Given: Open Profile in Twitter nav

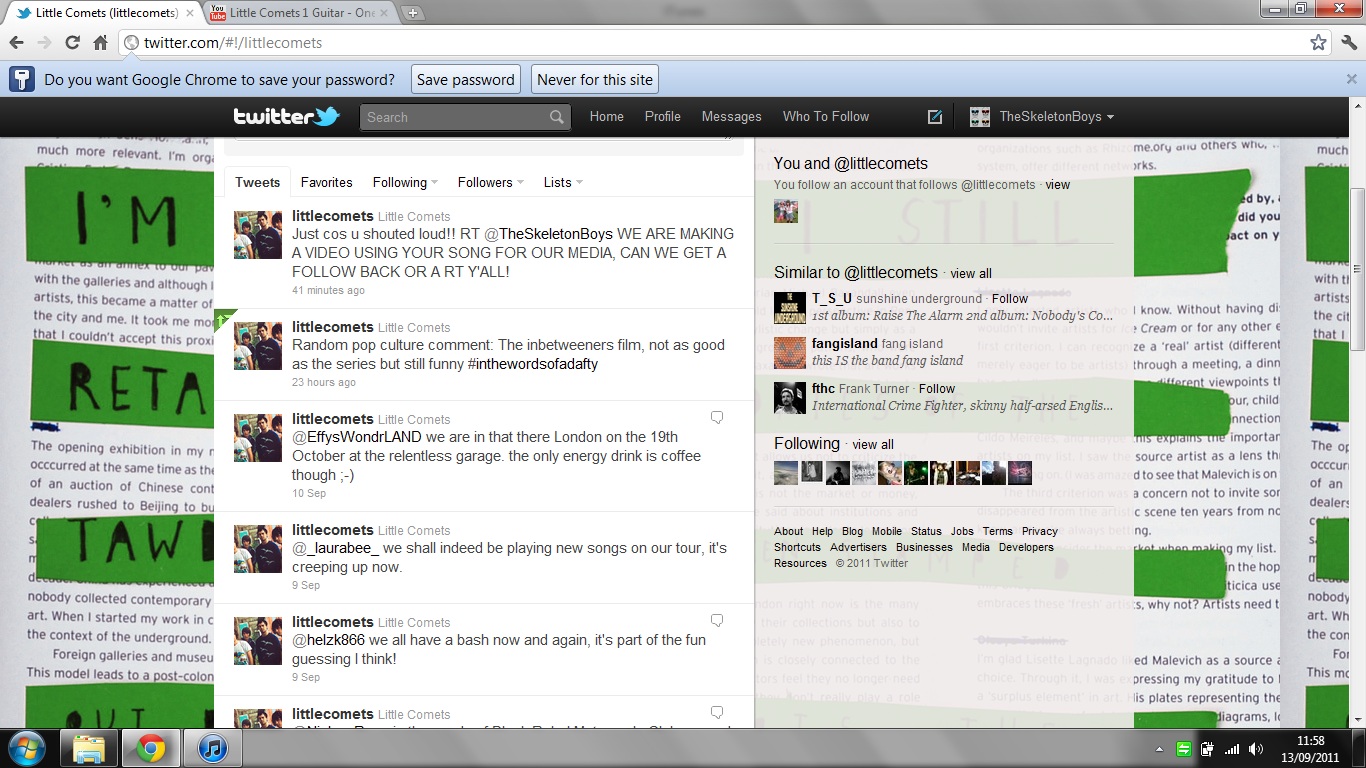Looking at the screenshot, I should pyautogui.click(x=662, y=116).
